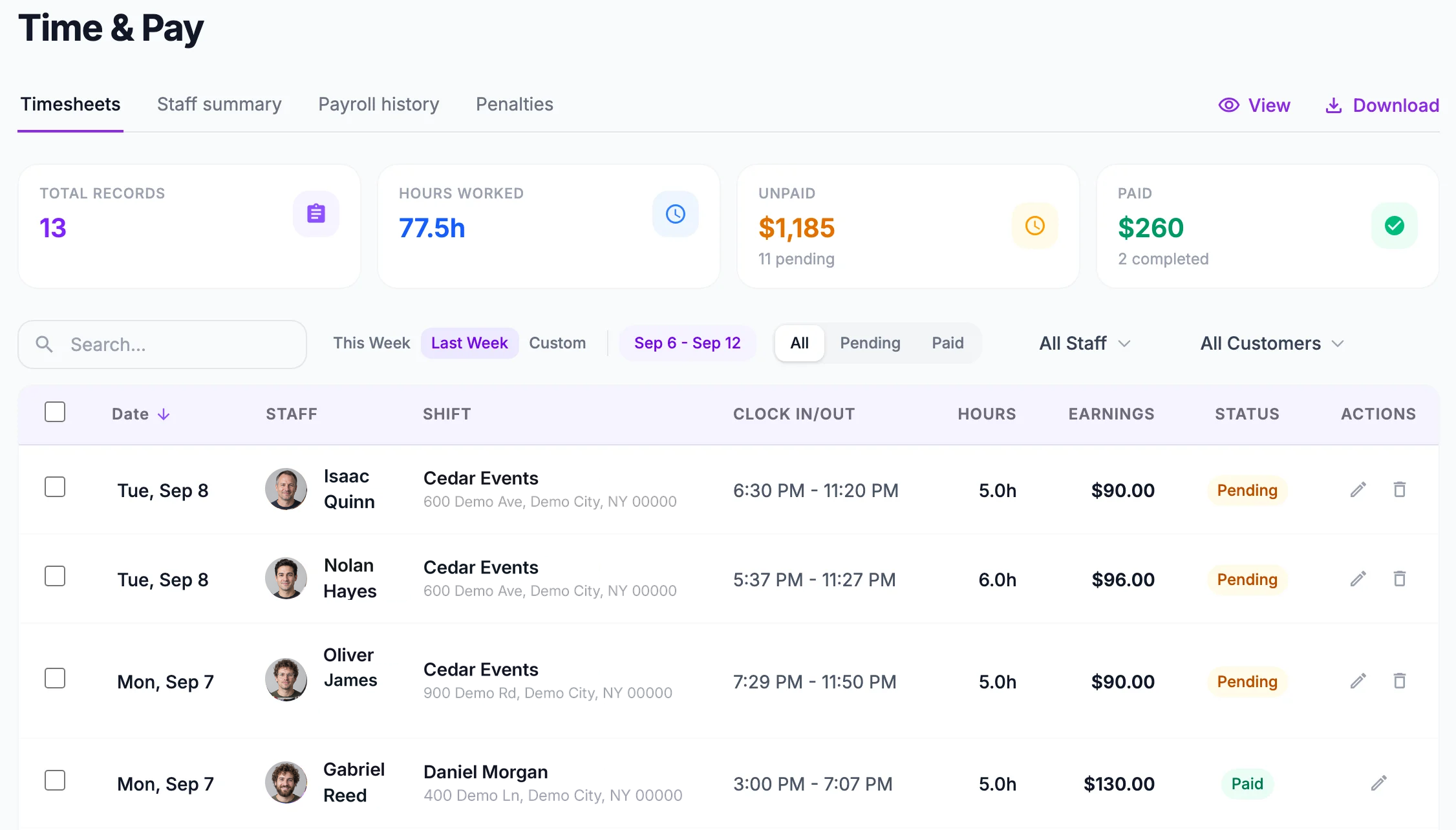
Task: Open the All Staff dropdown
Action: pos(1084,343)
